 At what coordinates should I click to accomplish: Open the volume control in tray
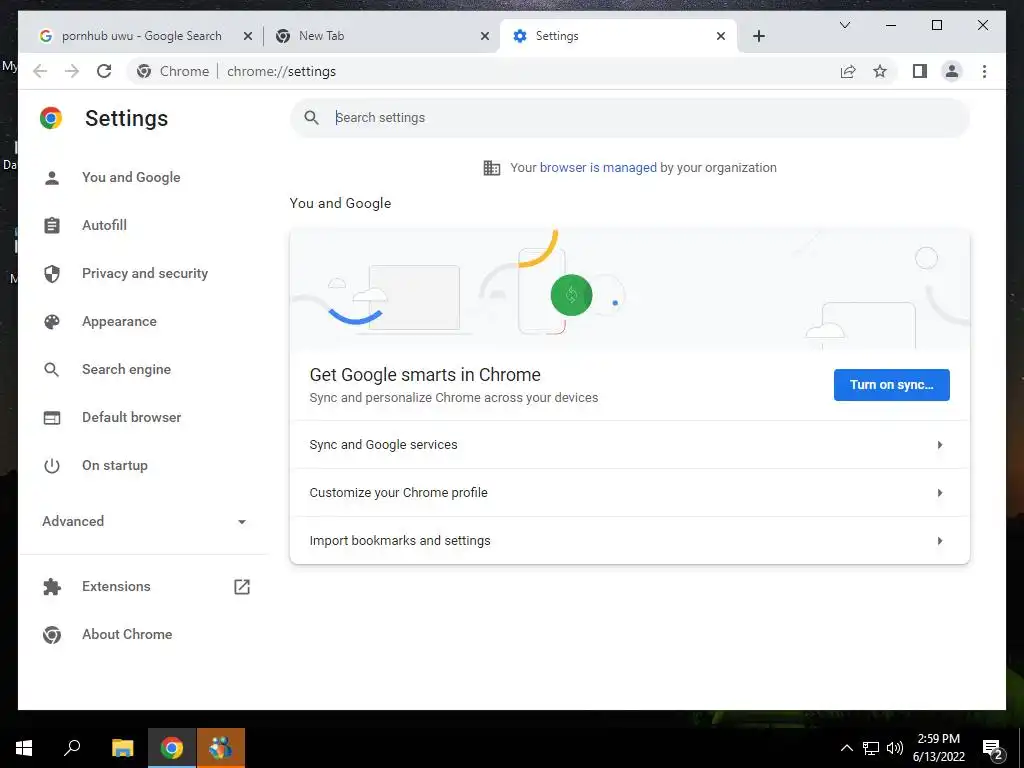[x=894, y=748]
